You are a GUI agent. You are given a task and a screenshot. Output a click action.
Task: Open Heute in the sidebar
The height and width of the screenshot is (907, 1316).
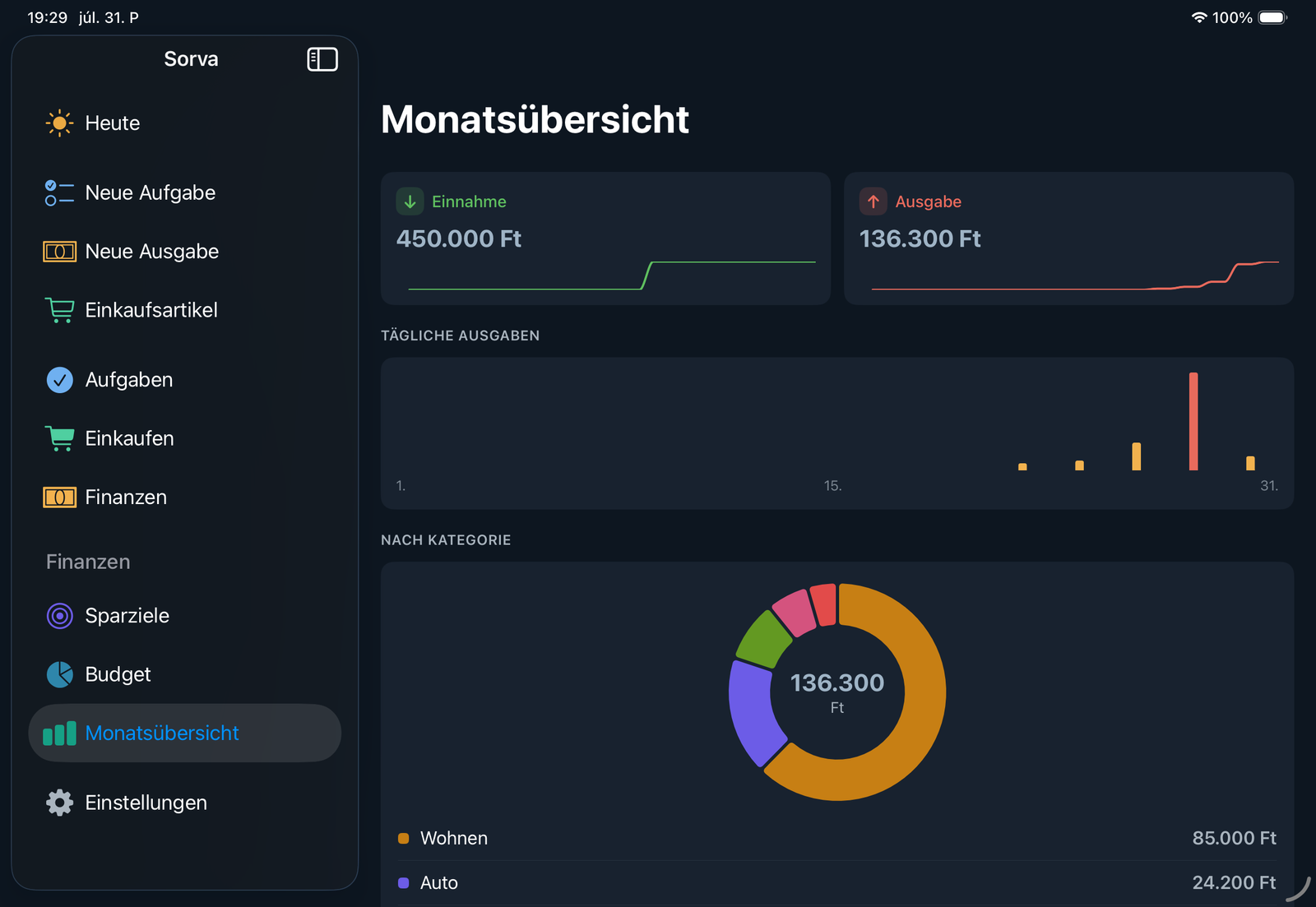[x=185, y=123]
